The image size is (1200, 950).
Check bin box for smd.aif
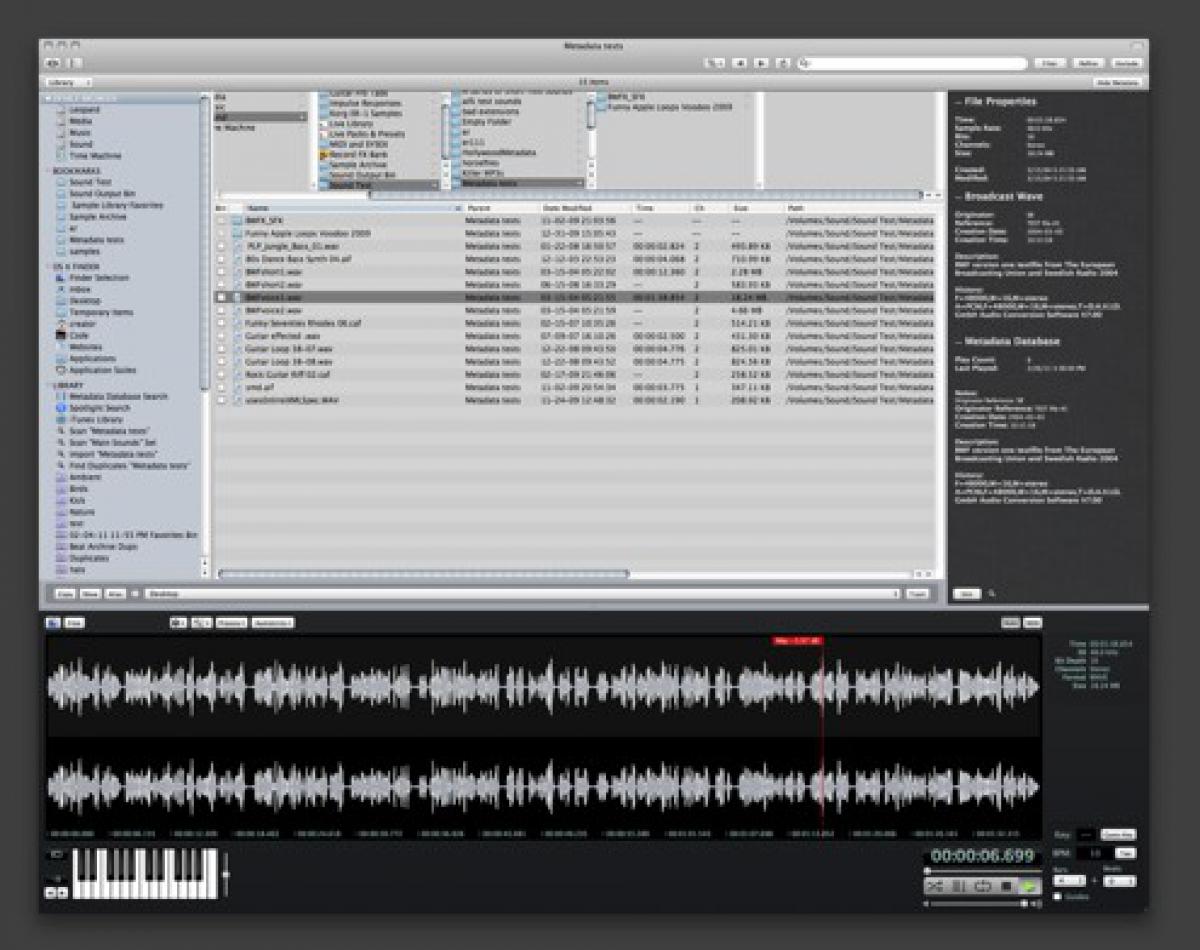pyautogui.click(x=222, y=387)
